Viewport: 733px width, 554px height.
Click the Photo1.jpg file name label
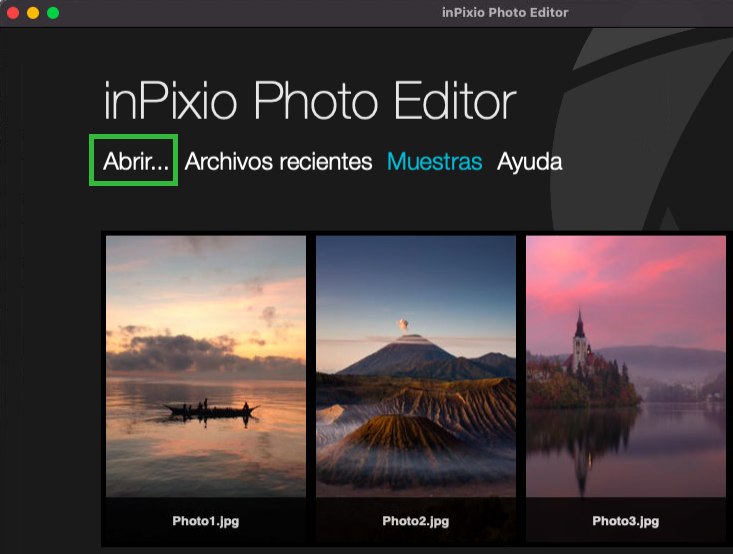pyautogui.click(x=206, y=521)
